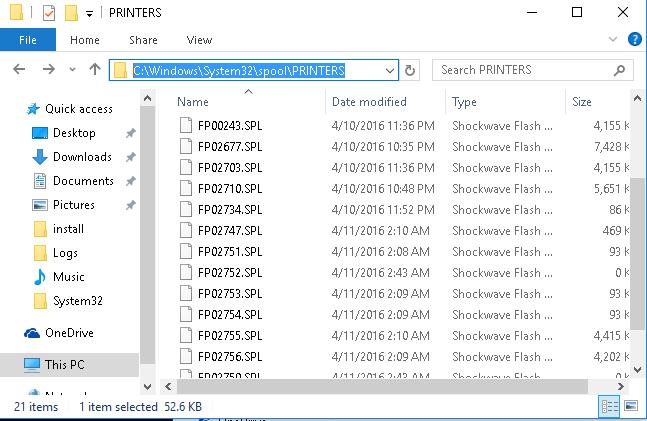Expand the address bar history dropdown
This screenshot has height=421, width=647.
click(x=391, y=71)
